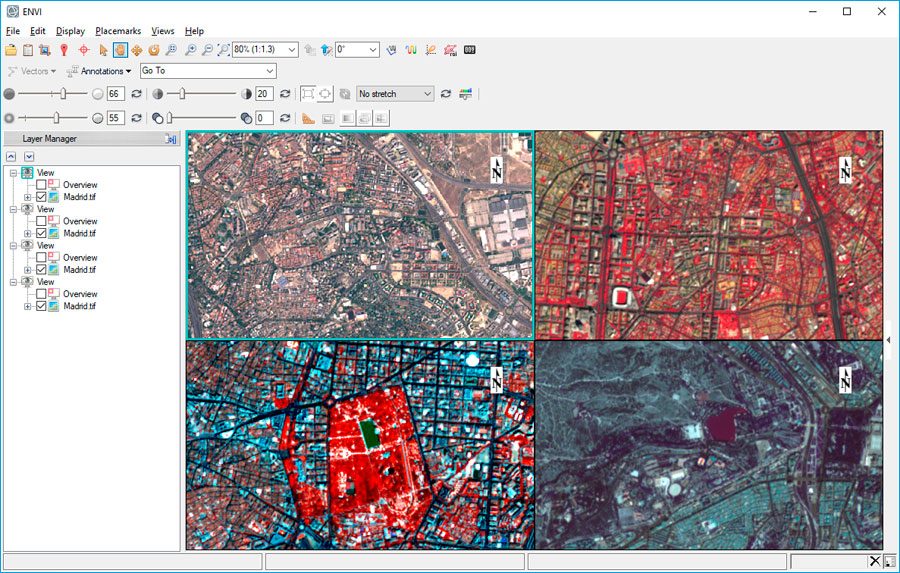Collapse all layers with up-chevron button
Image resolution: width=900 pixels, height=573 pixels.
pyautogui.click(x=11, y=157)
